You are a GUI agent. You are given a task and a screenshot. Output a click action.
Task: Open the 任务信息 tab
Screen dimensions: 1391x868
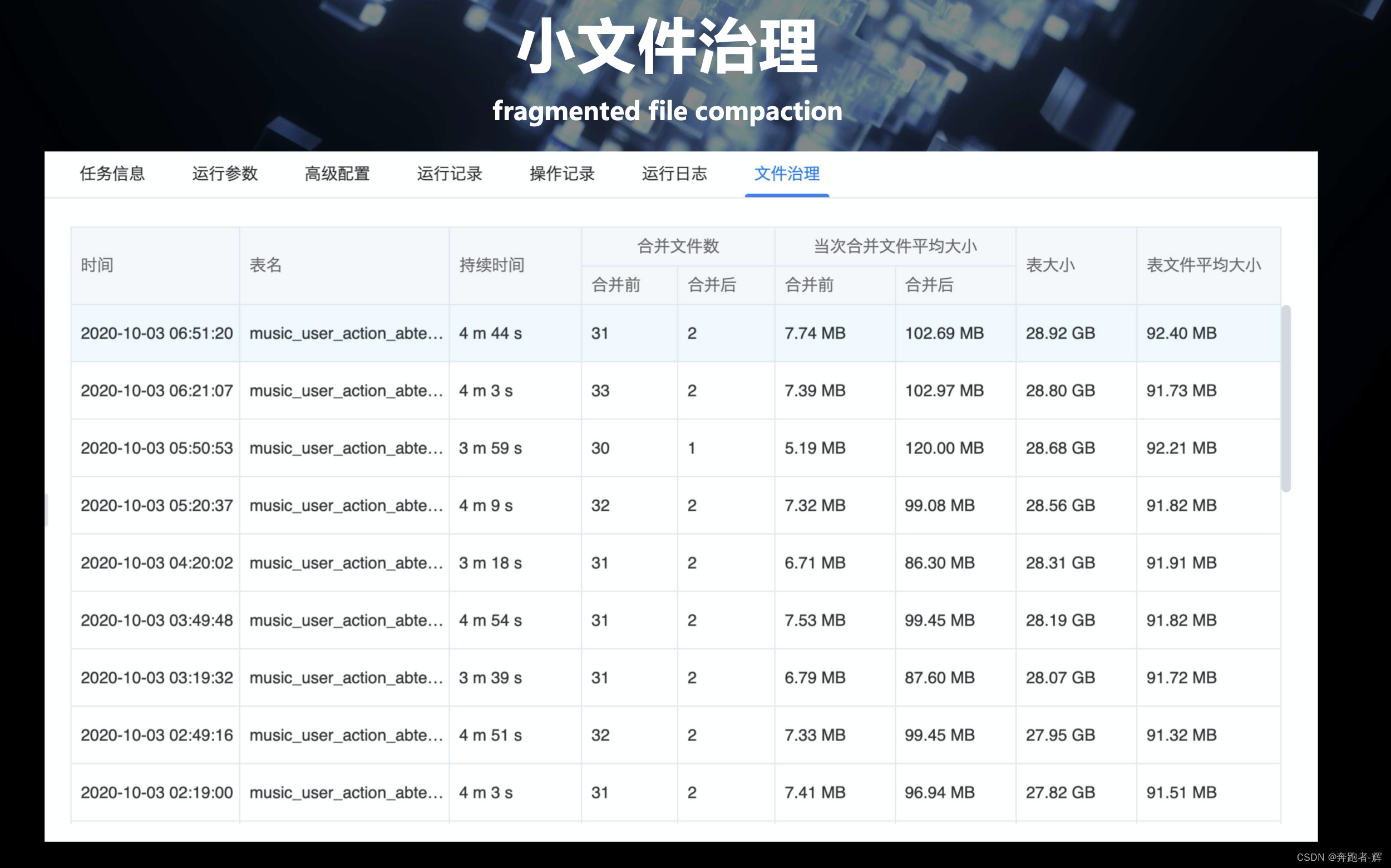pos(112,174)
